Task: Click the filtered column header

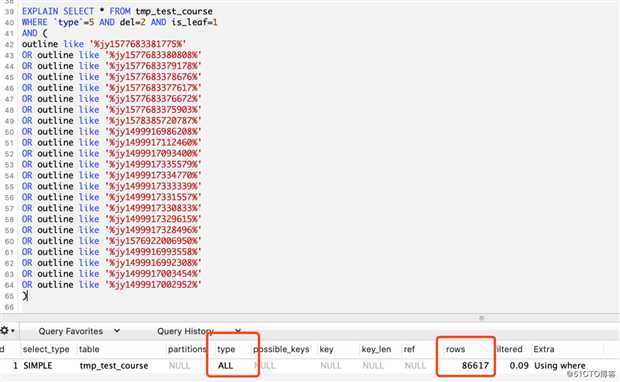Action: click(509, 349)
